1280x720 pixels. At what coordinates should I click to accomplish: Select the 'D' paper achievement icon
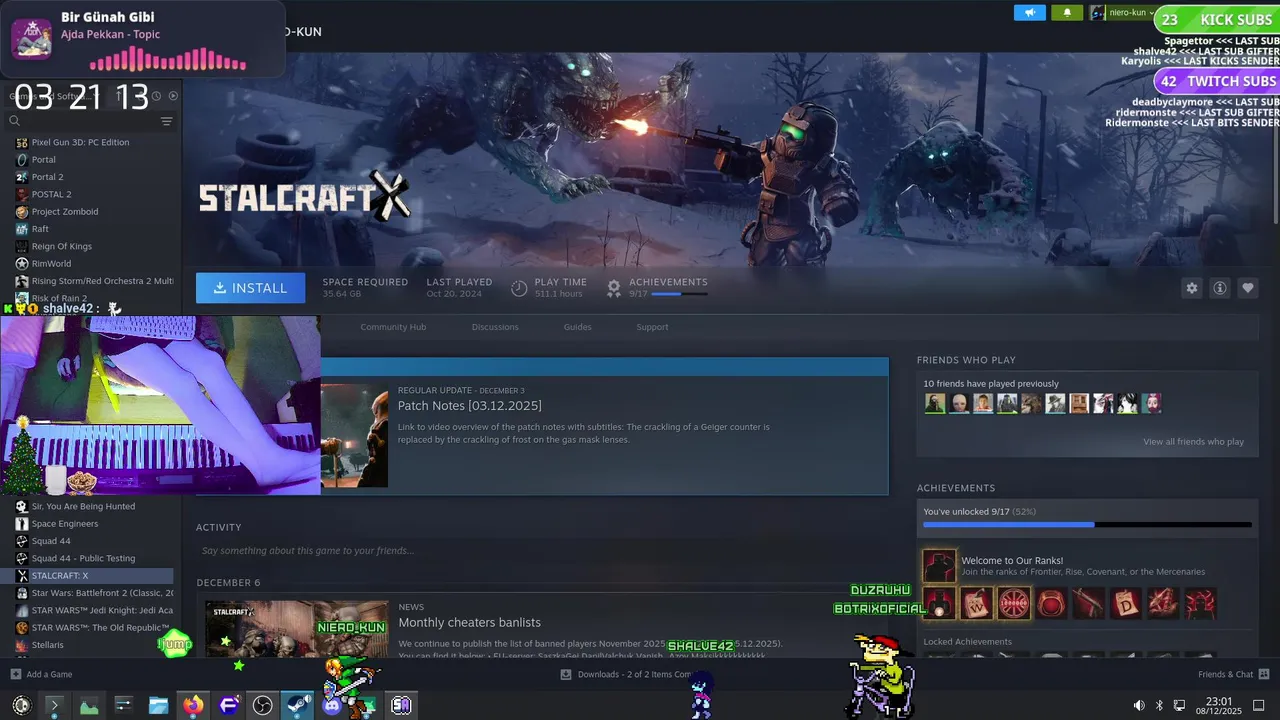[1126, 603]
